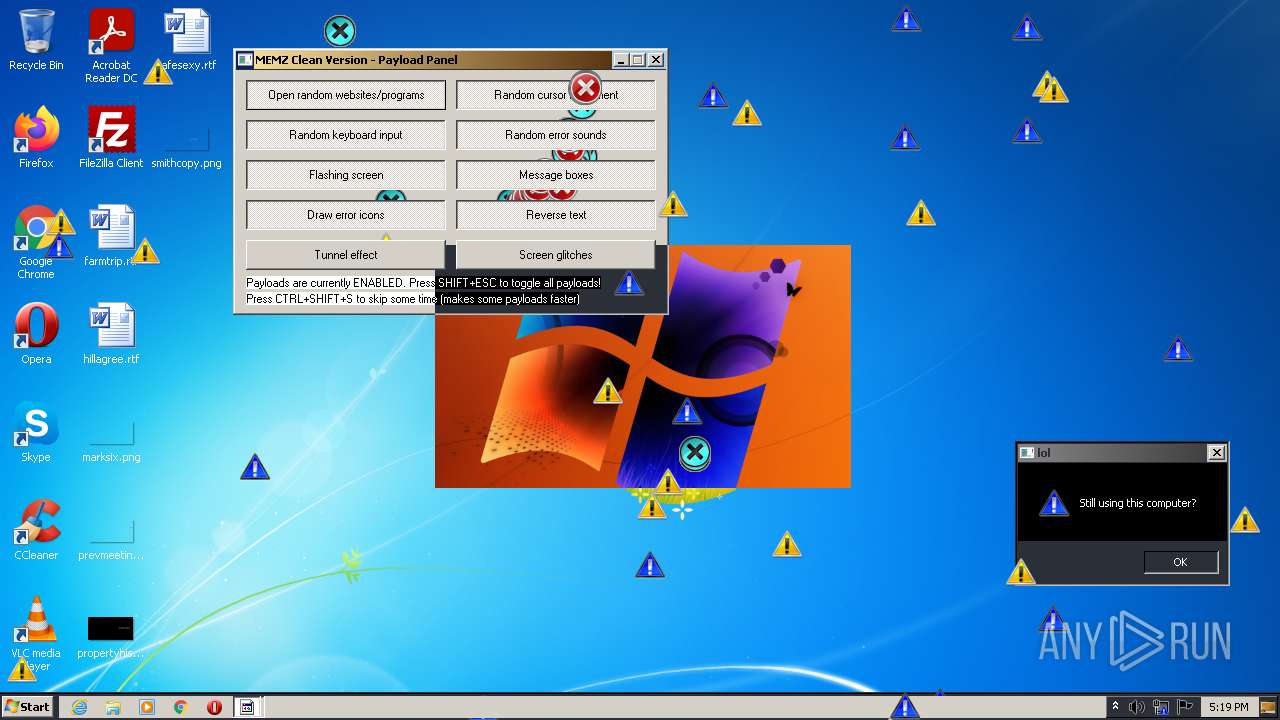Open CCleaner desktop shortcut

[x=36, y=530]
